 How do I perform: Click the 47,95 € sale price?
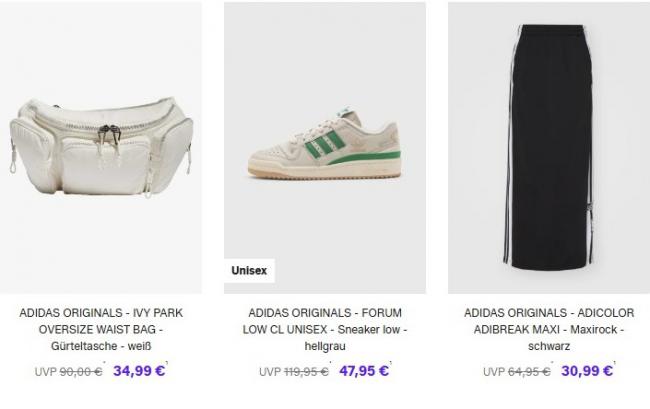pyautogui.click(x=364, y=370)
